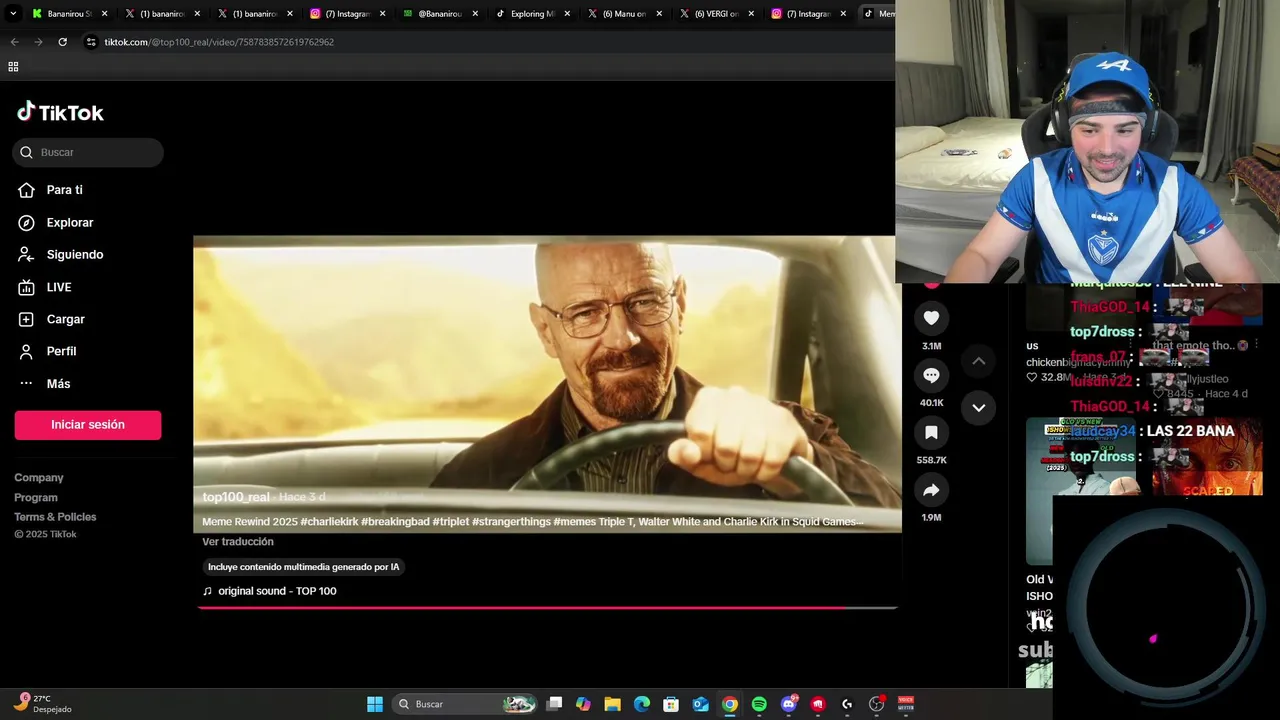1280x720 pixels.
Task: Open Task View on the taskbar
Action: (555, 704)
